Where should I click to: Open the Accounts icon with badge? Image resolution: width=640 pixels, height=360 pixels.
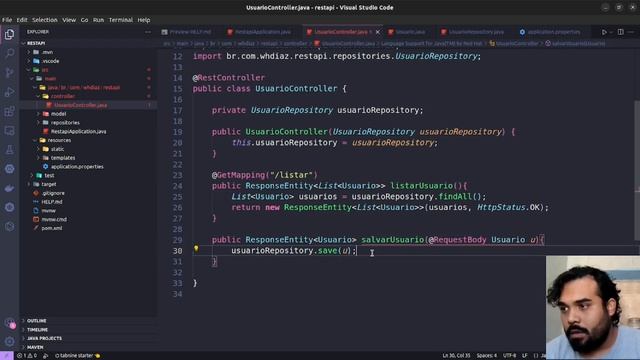[9, 323]
